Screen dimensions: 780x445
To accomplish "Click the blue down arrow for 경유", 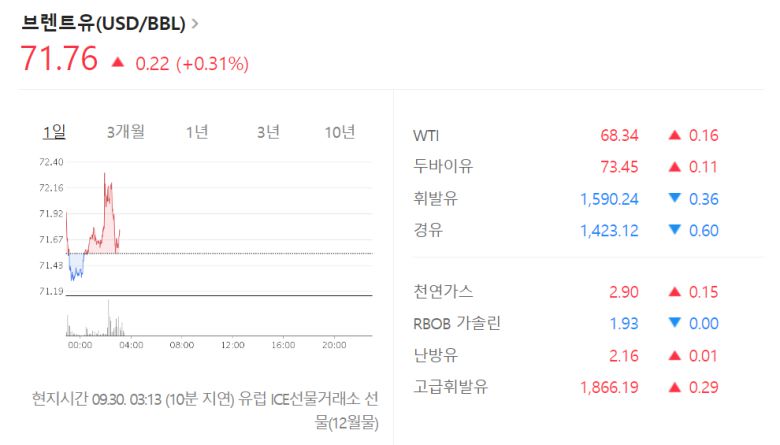I will click(674, 231).
